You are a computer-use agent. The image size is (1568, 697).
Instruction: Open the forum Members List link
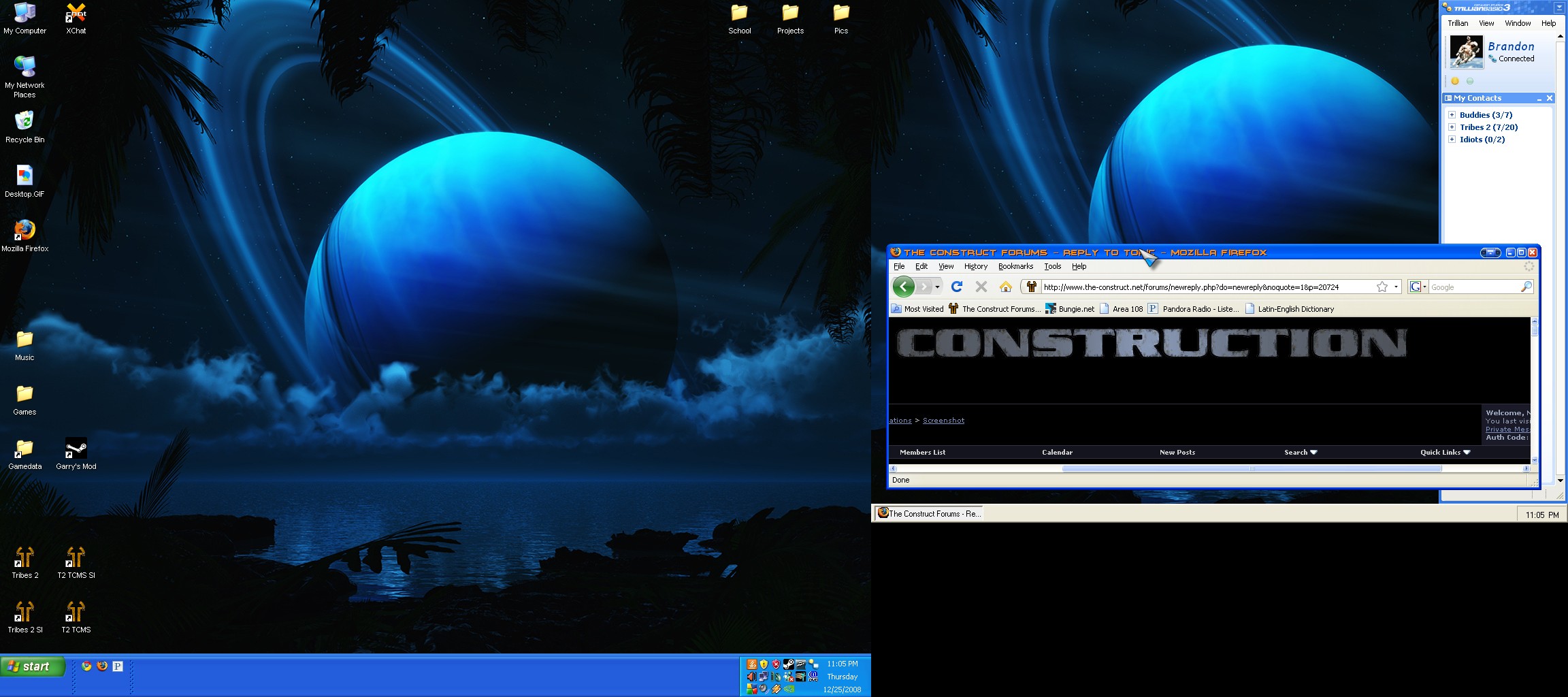pos(922,452)
